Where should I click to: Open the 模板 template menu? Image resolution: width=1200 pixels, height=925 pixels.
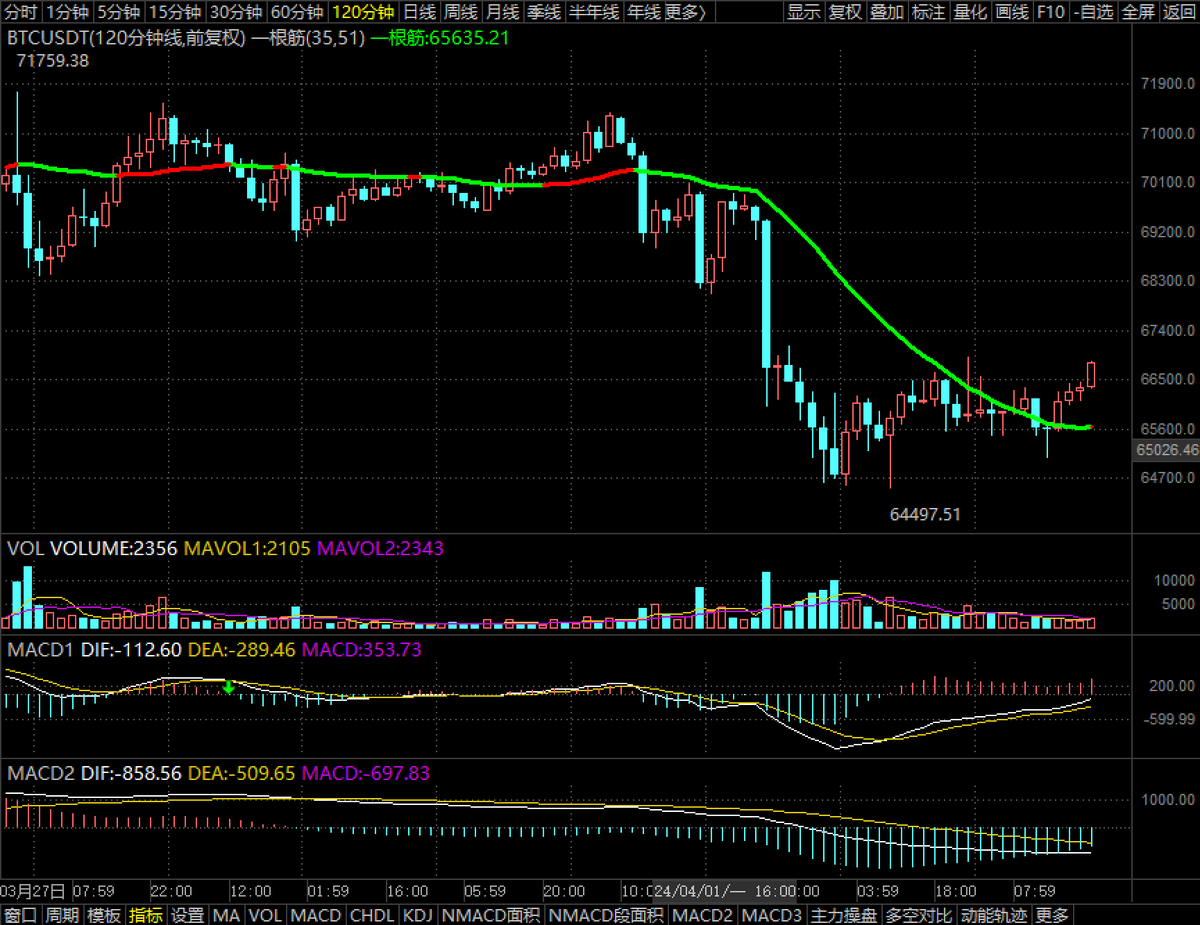104,915
